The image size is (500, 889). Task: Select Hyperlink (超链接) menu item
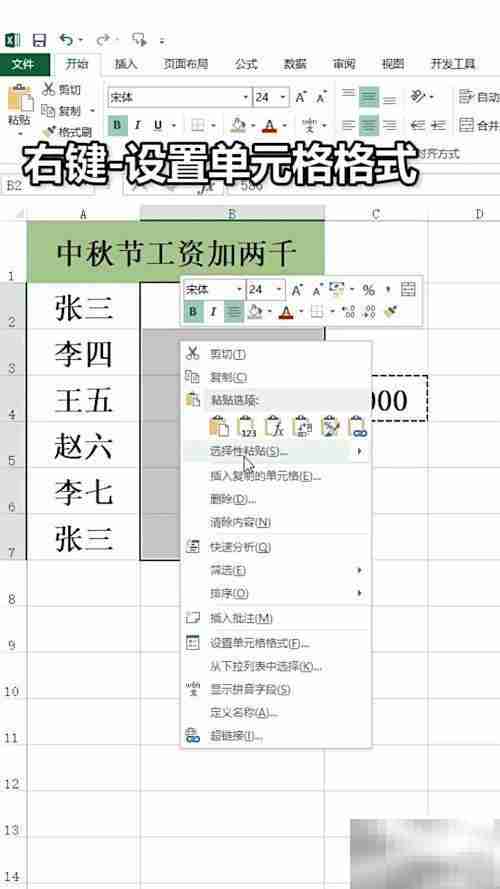click(276, 736)
